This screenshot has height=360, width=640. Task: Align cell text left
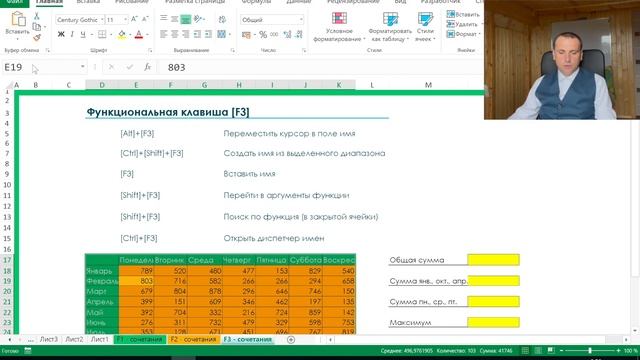point(164,34)
